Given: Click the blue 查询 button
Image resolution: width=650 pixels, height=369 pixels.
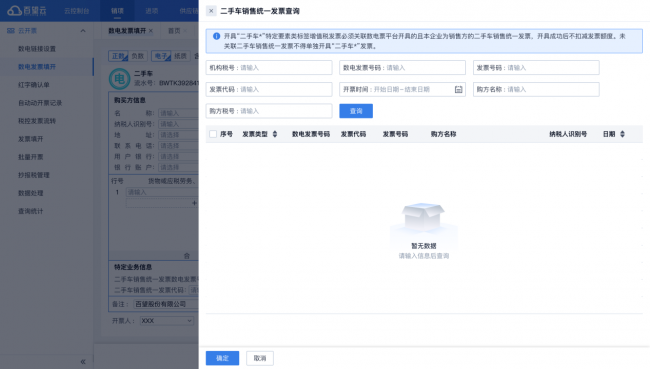Looking at the screenshot, I should click(x=356, y=111).
